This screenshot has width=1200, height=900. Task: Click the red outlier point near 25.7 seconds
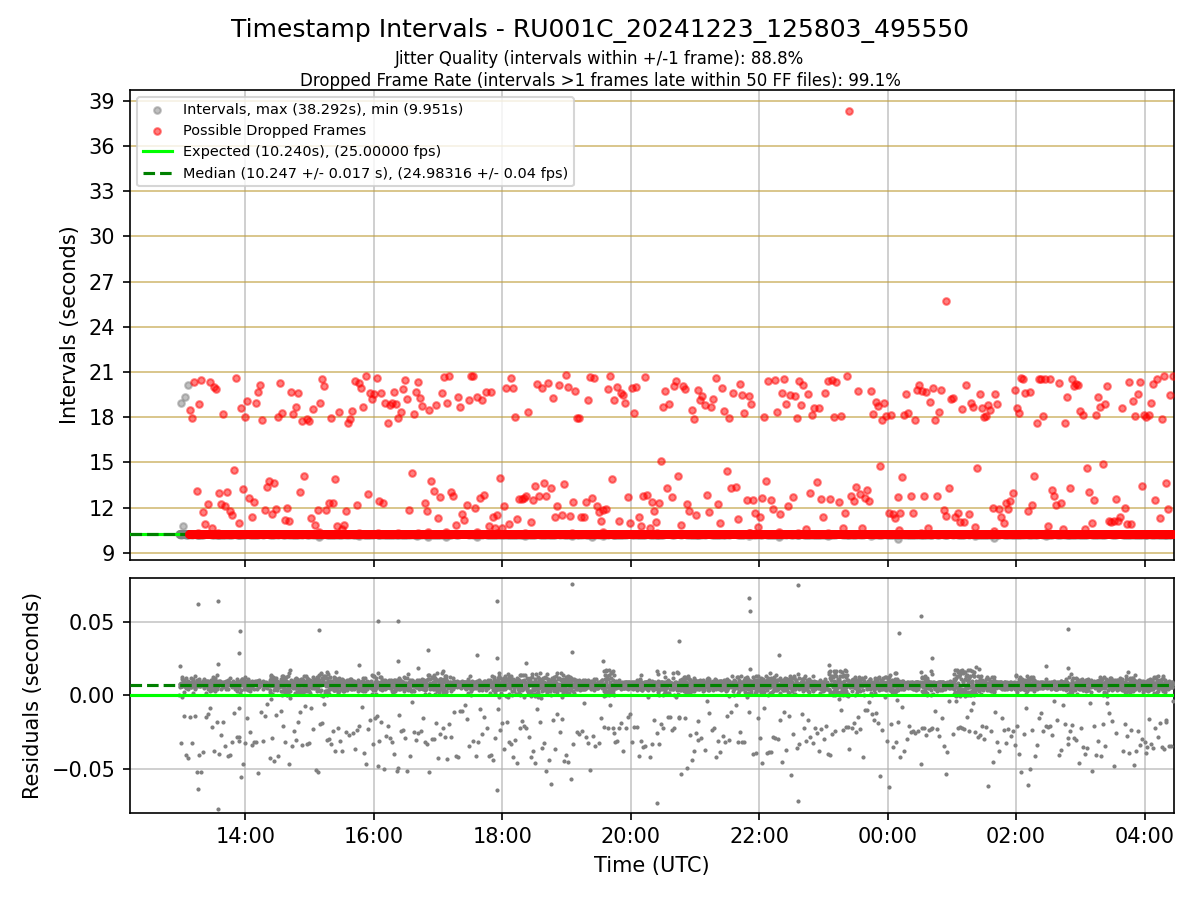tap(946, 301)
